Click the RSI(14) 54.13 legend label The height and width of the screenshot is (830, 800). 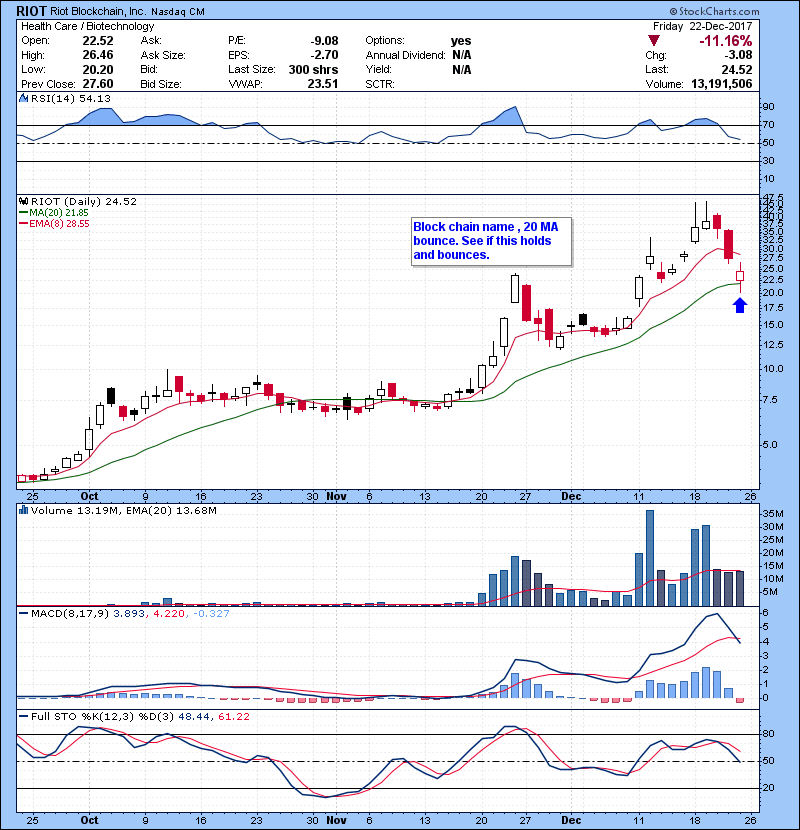71,98
